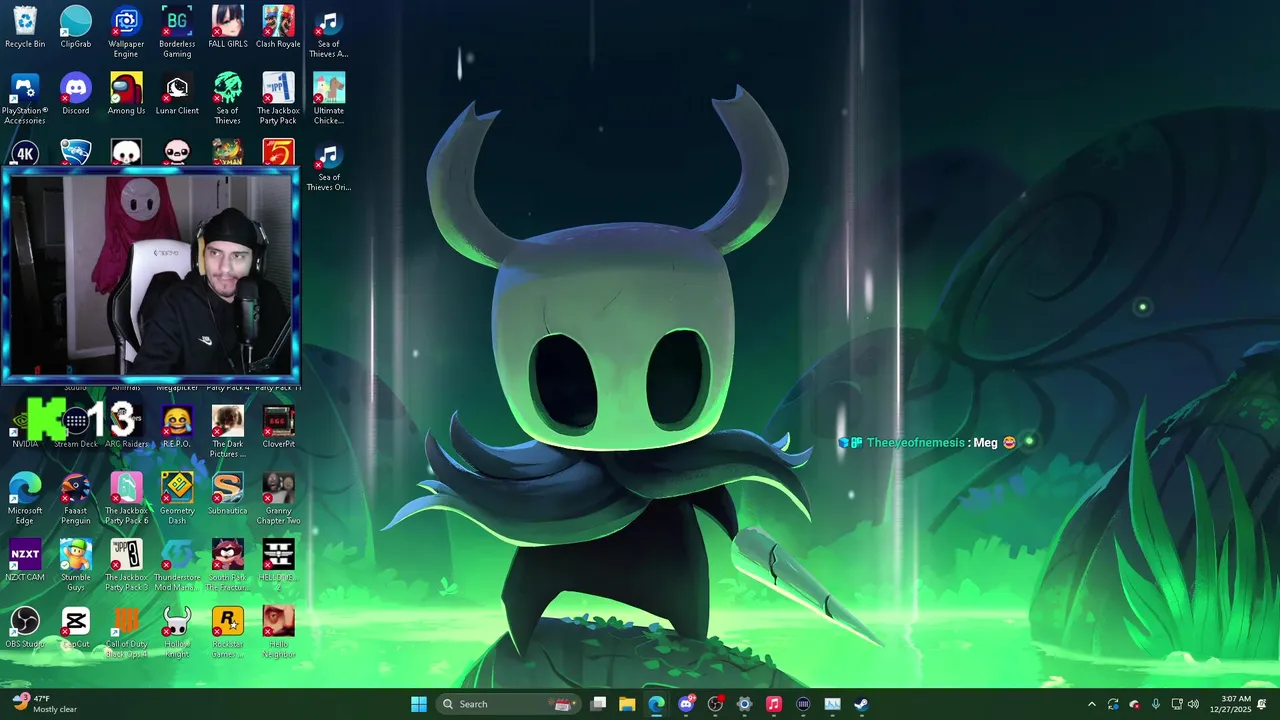This screenshot has width=1280, height=720.
Task: Select the Granny Chapter Two icon
Action: coord(278,499)
